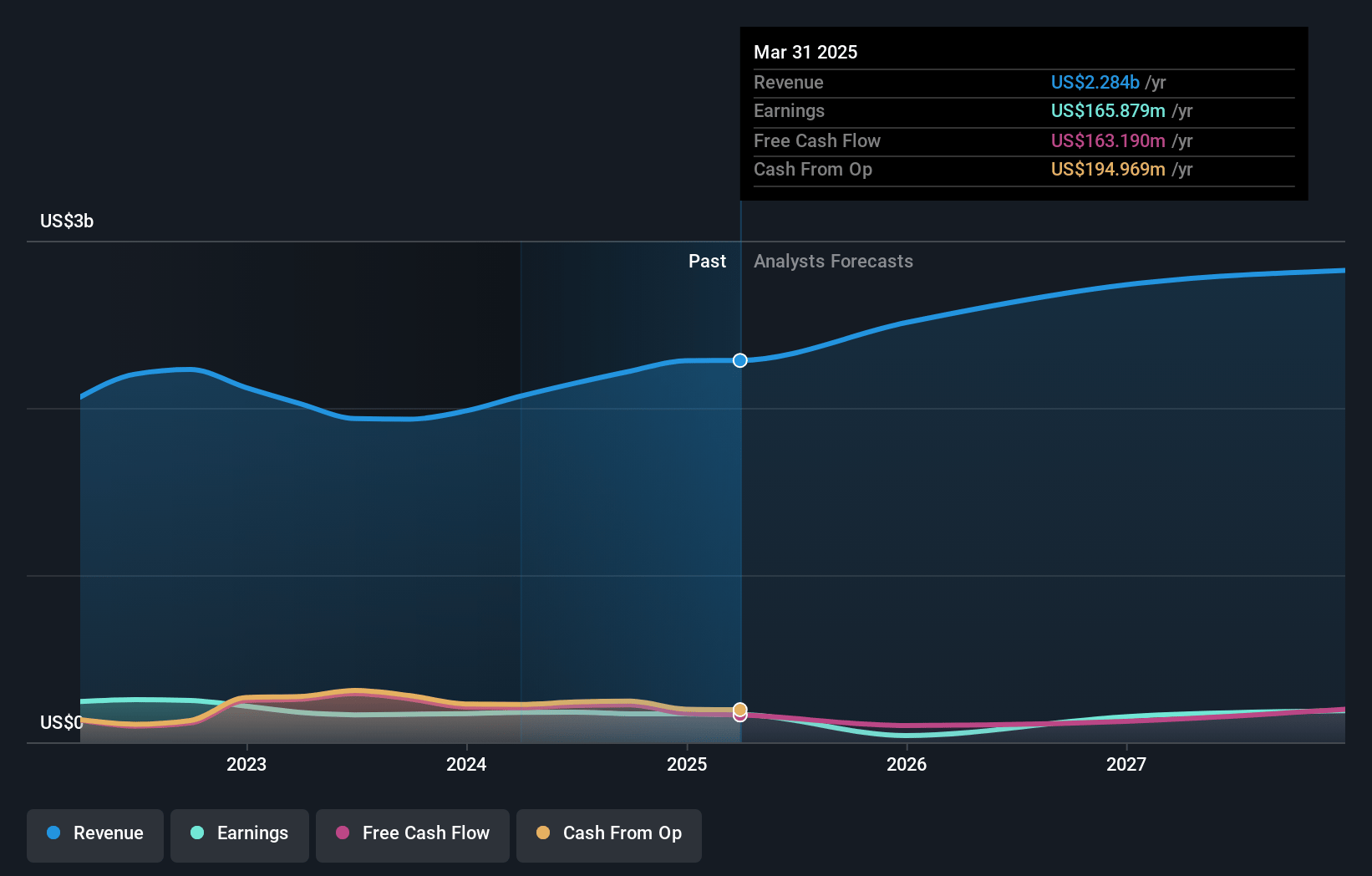
Task: Toggle the Free Cash Flow legend button
Action: 413,835
